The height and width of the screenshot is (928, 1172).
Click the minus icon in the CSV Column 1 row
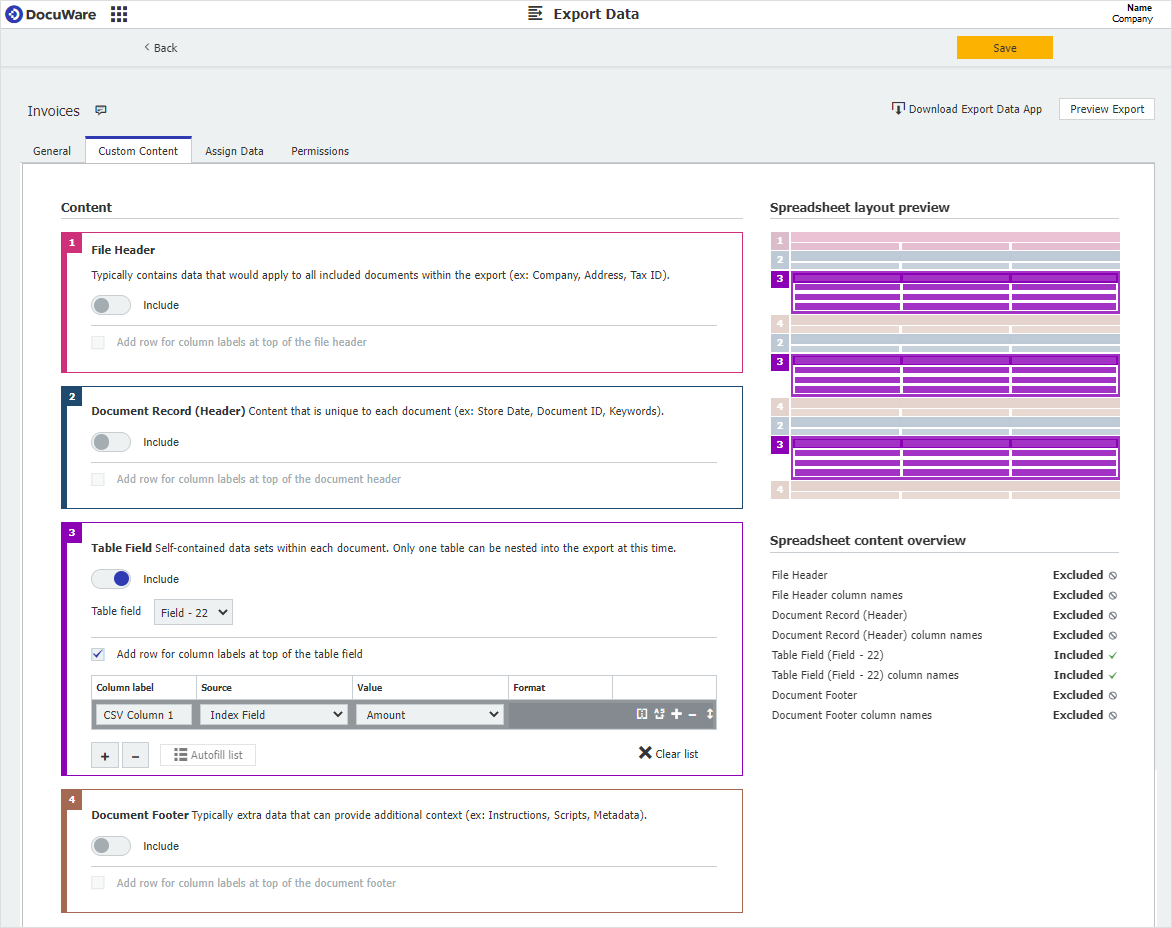click(x=692, y=714)
